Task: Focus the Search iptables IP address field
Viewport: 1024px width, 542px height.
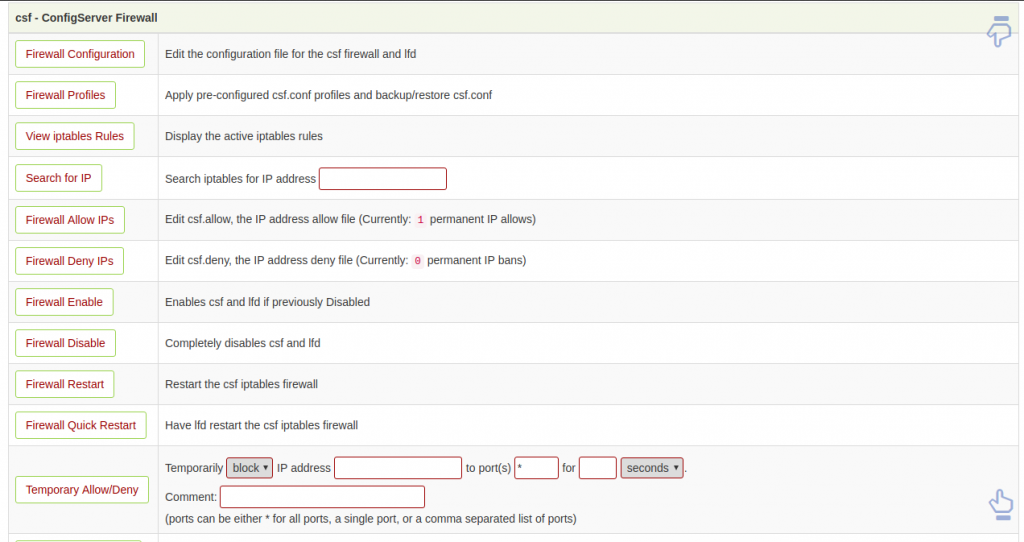Action: point(383,178)
